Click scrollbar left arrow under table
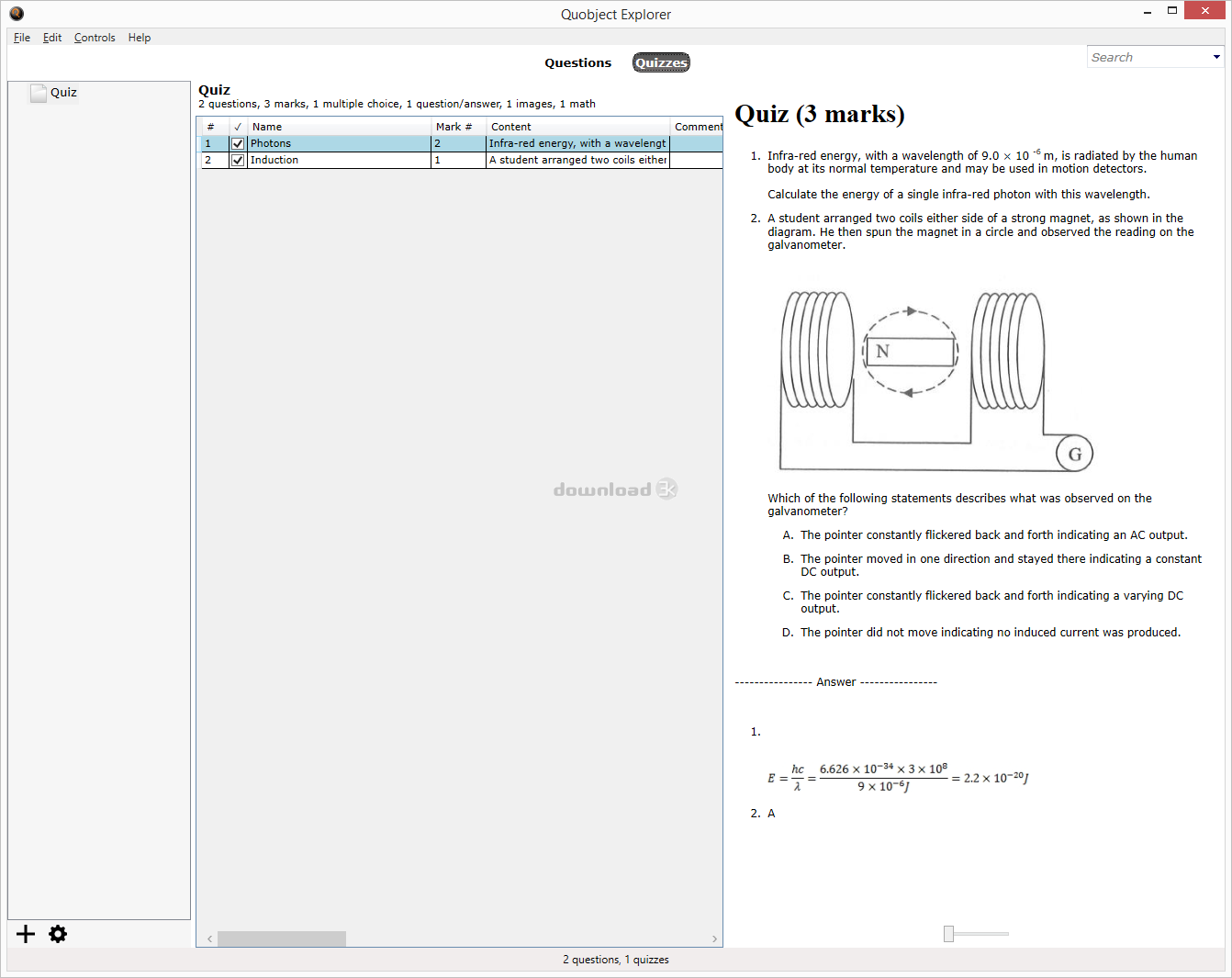Viewport: 1232px width, 978px height. click(210, 939)
